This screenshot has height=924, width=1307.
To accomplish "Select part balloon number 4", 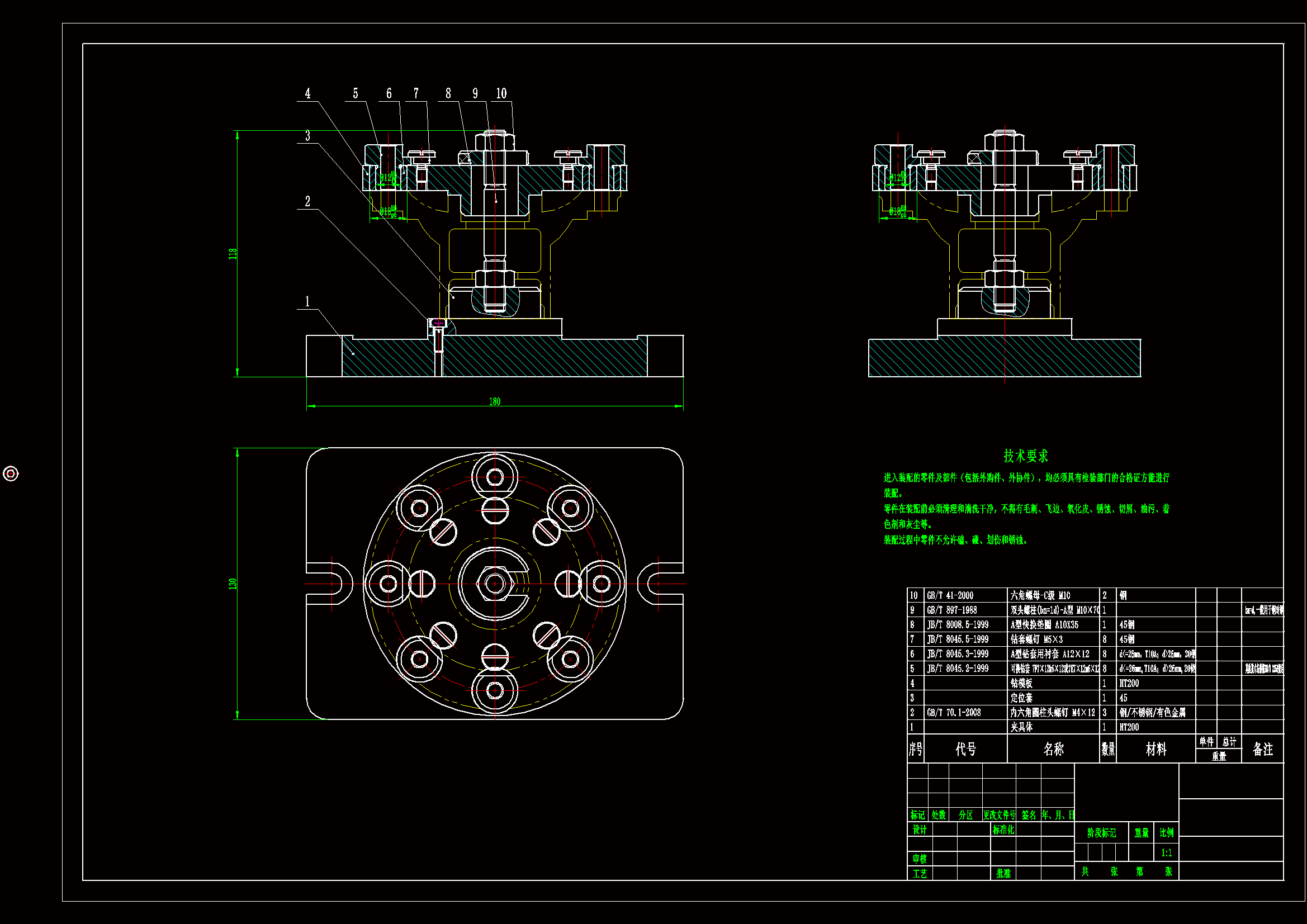I will click(x=307, y=93).
